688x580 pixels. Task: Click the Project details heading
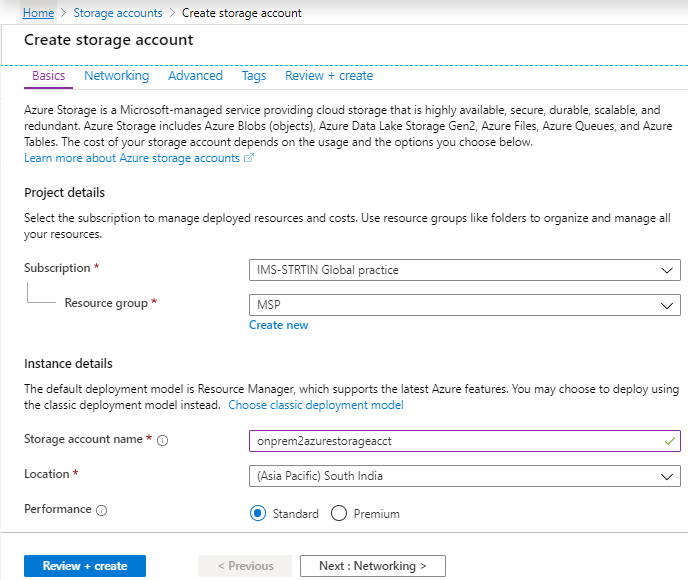(64, 193)
